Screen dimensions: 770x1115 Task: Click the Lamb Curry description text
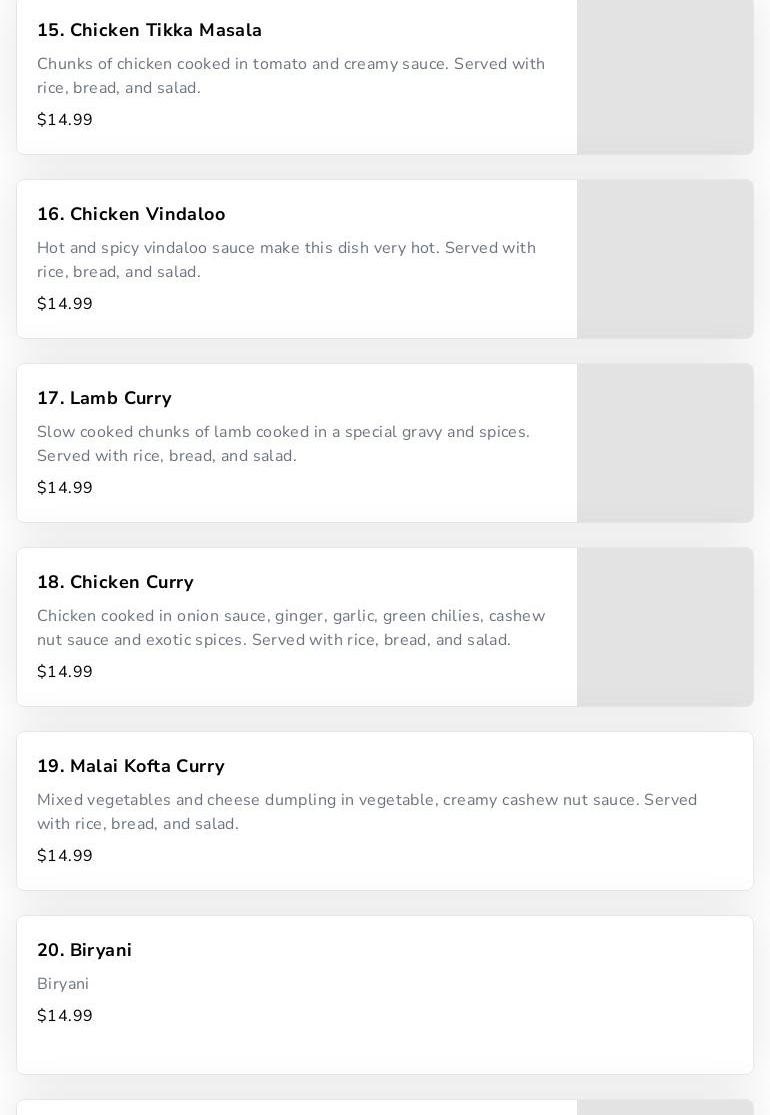(283, 444)
